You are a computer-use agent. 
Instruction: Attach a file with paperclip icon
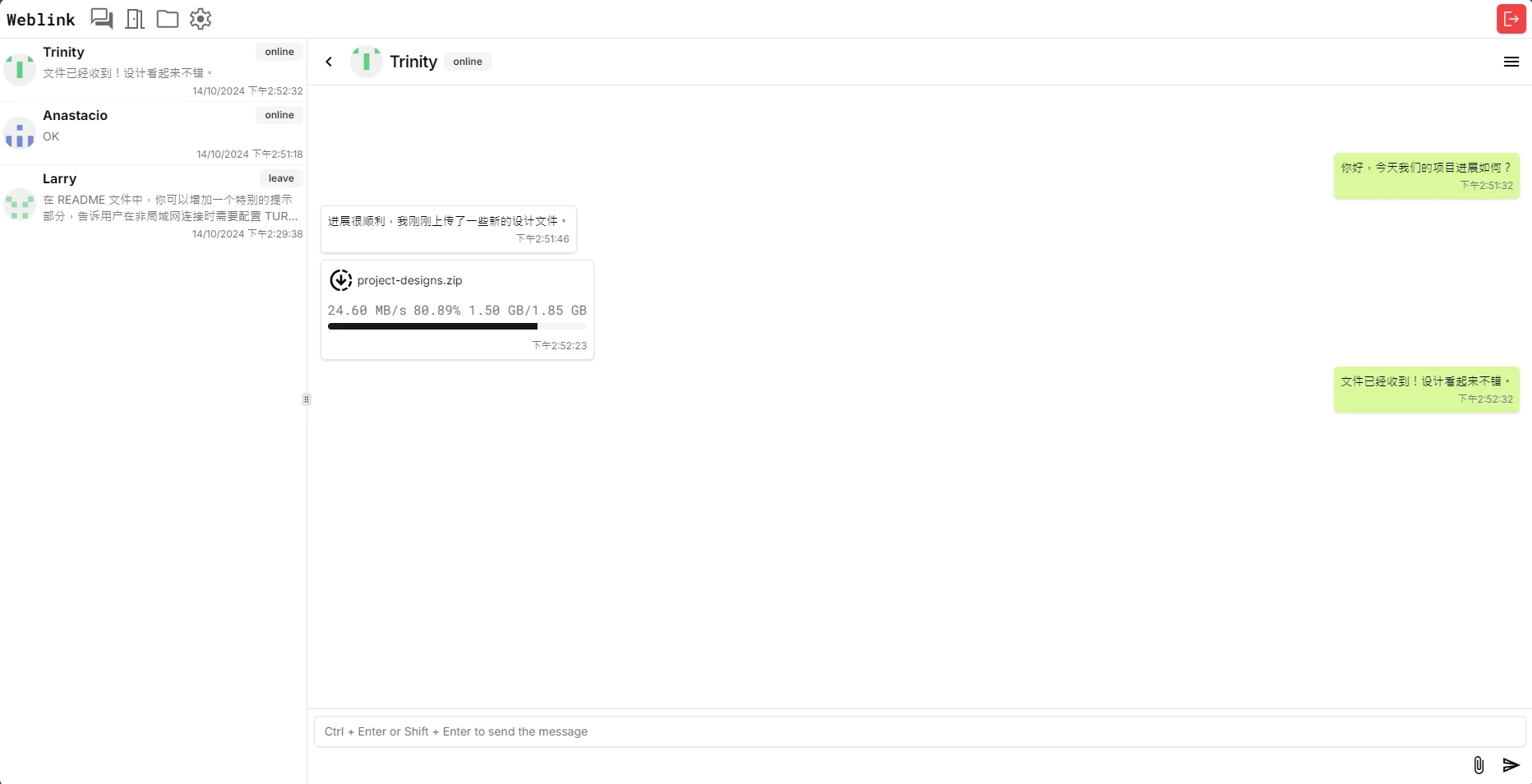1479,765
